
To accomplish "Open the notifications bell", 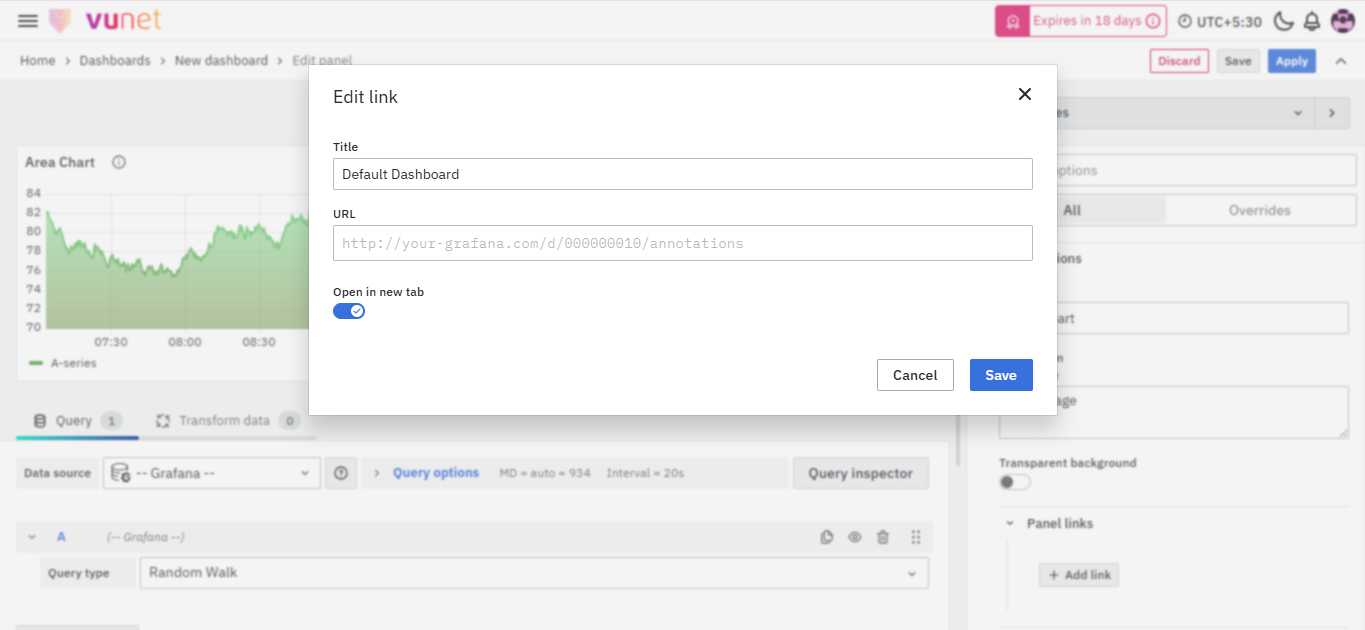I will coord(1311,21).
